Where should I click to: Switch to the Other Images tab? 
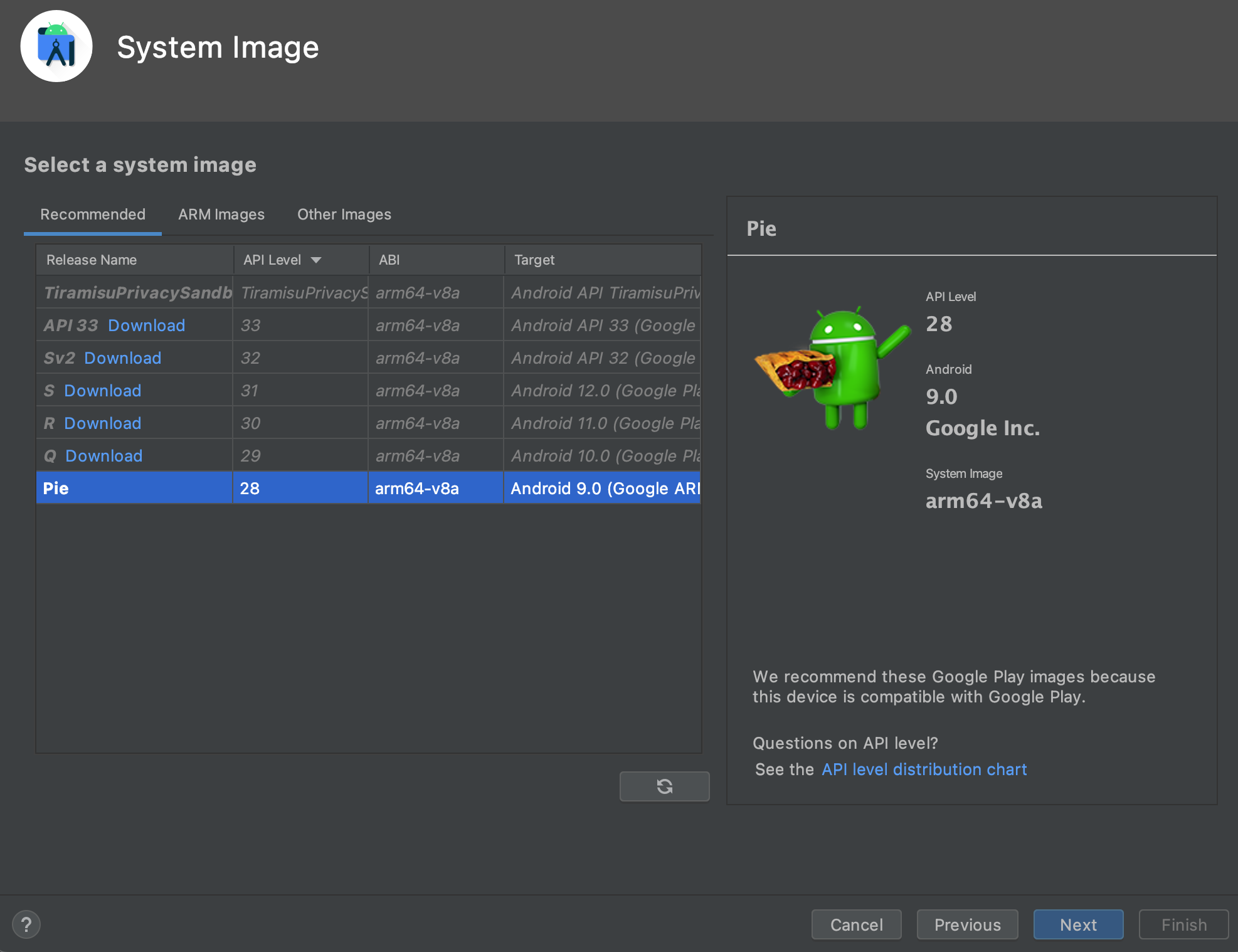click(344, 214)
